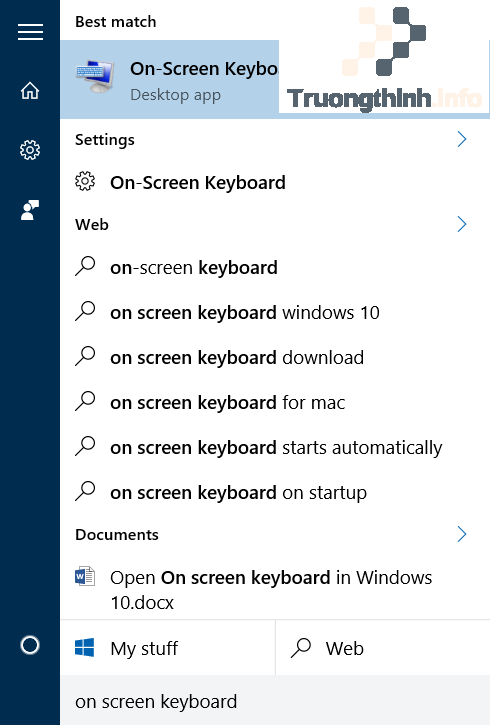Screen dimensions: 490x725
Task: Select gear icon beside On-Screen Keyboard setting
Action: (85, 181)
